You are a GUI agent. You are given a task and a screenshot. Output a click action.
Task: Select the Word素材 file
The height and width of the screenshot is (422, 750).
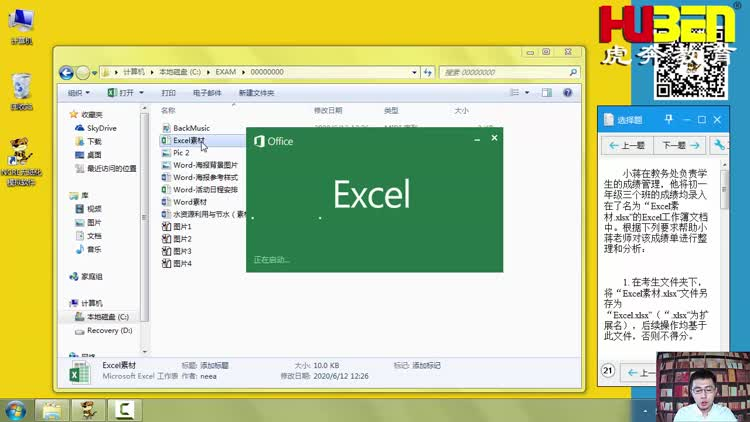pos(190,201)
